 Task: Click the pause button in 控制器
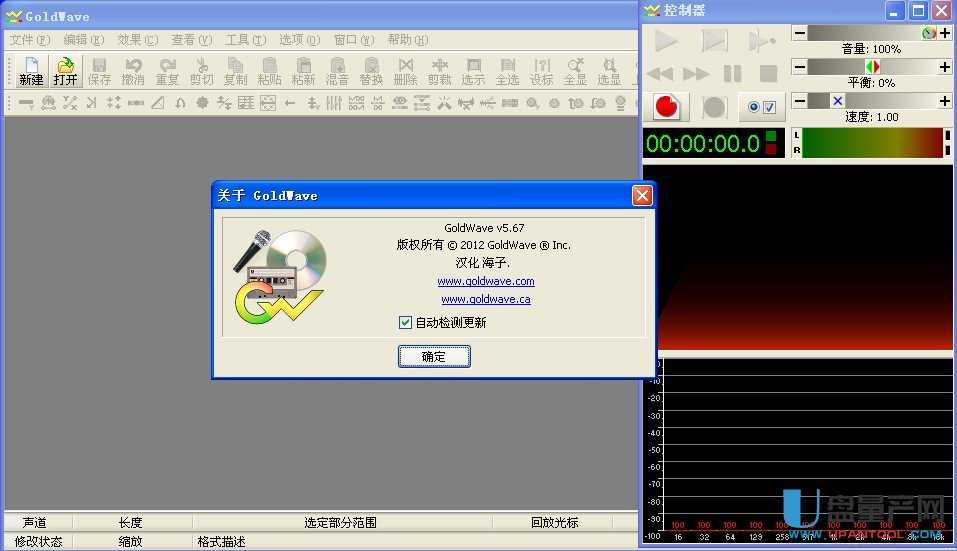tap(733, 74)
